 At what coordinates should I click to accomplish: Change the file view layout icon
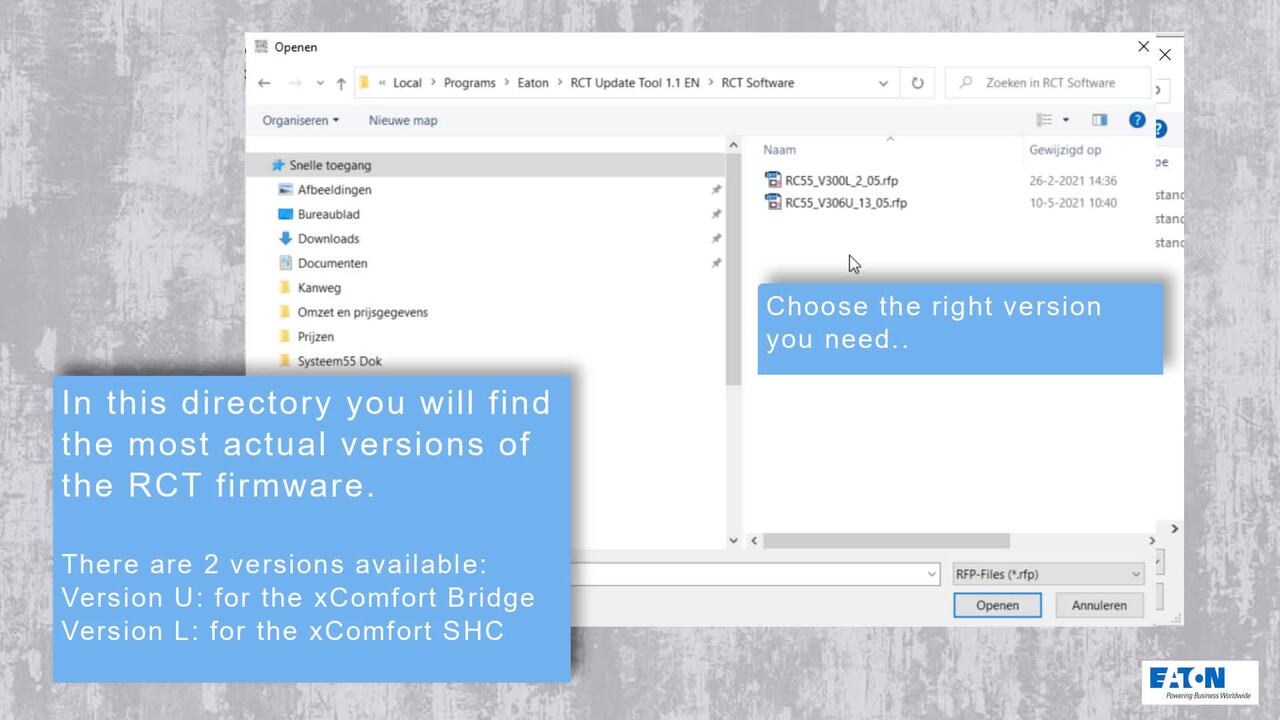(1044, 120)
